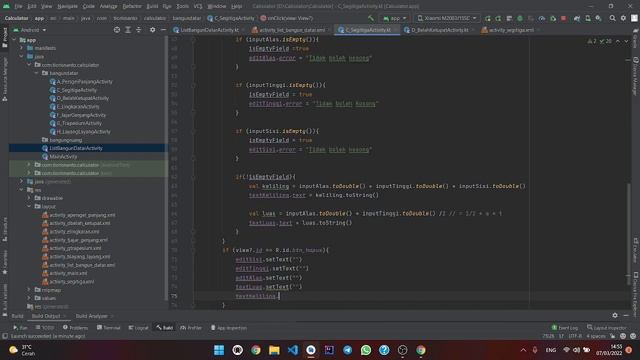
Task: Click the Make Project hammer icon
Action: tap(371, 18)
